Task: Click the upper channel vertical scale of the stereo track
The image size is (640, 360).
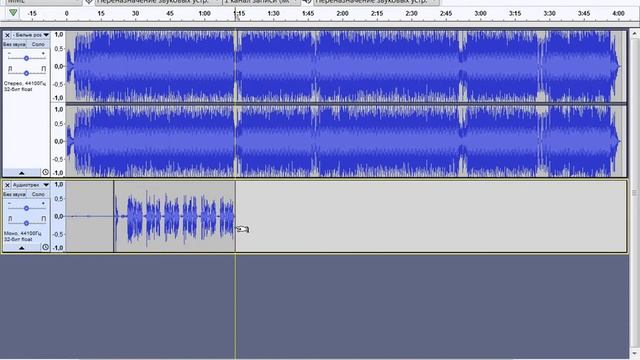Action: tap(58, 66)
